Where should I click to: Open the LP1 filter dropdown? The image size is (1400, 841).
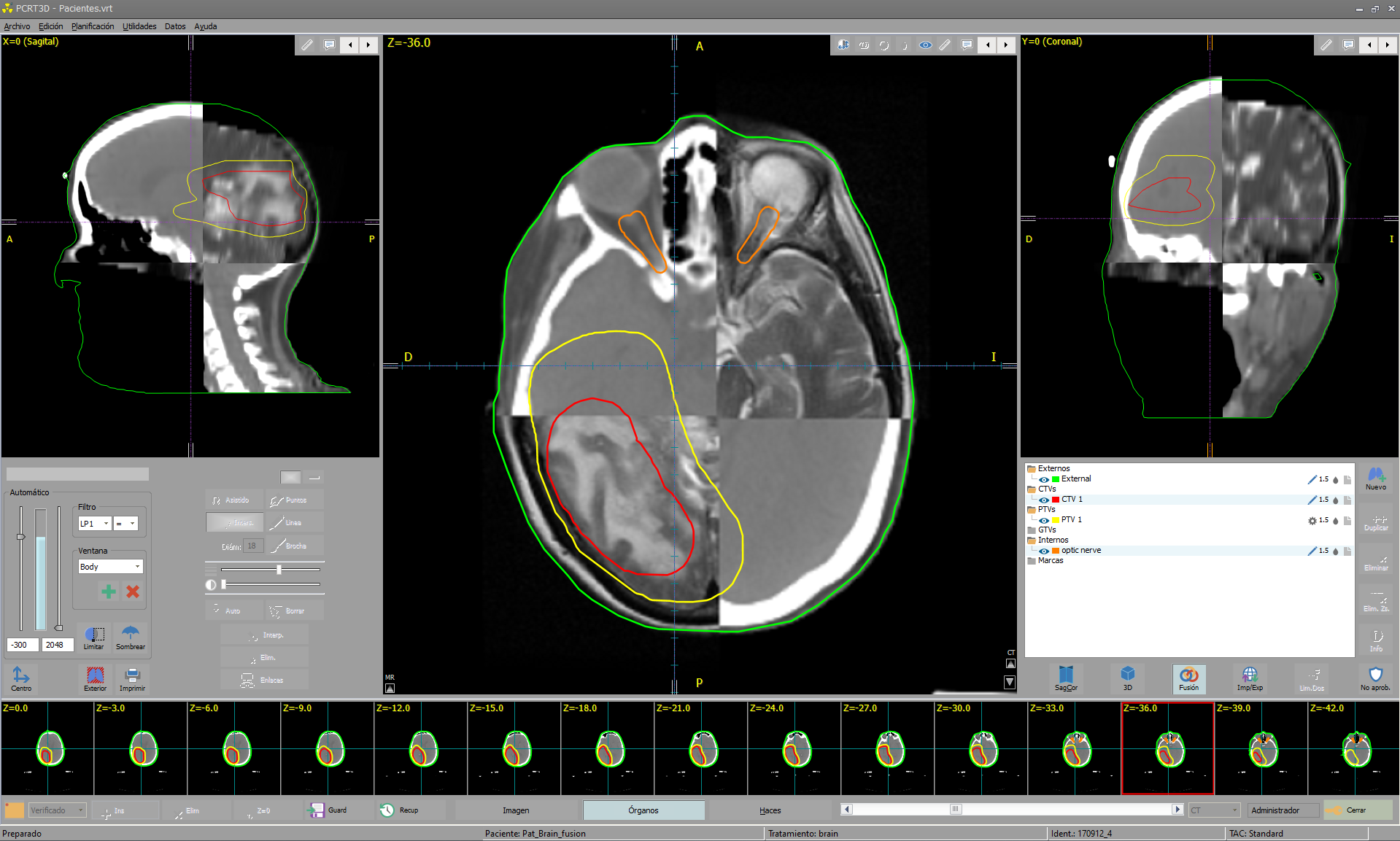pos(95,524)
